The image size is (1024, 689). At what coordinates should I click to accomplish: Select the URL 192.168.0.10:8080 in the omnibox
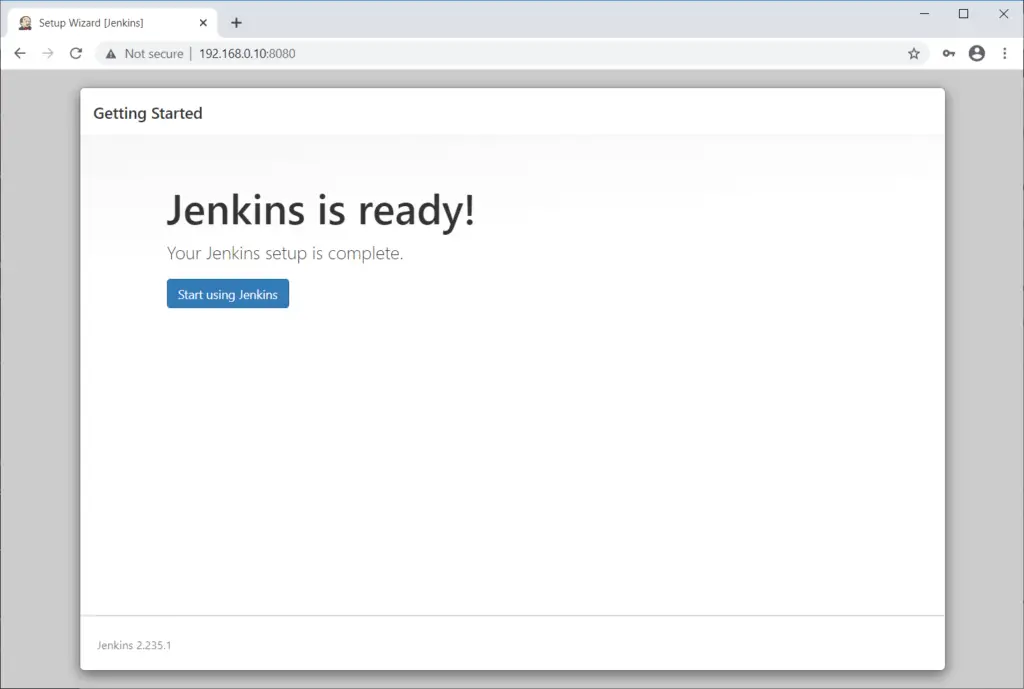tap(246, 53)
